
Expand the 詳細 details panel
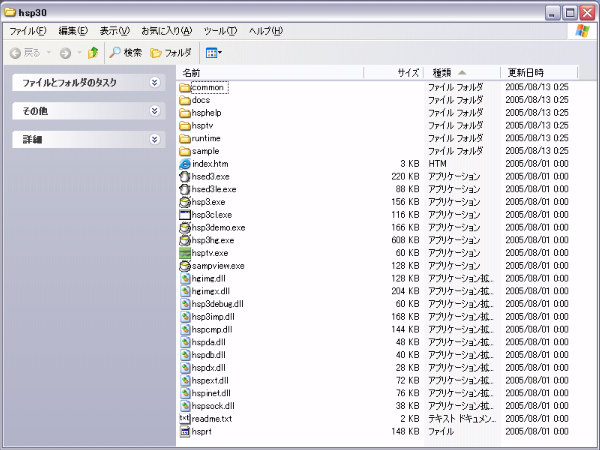coord(155,140)
